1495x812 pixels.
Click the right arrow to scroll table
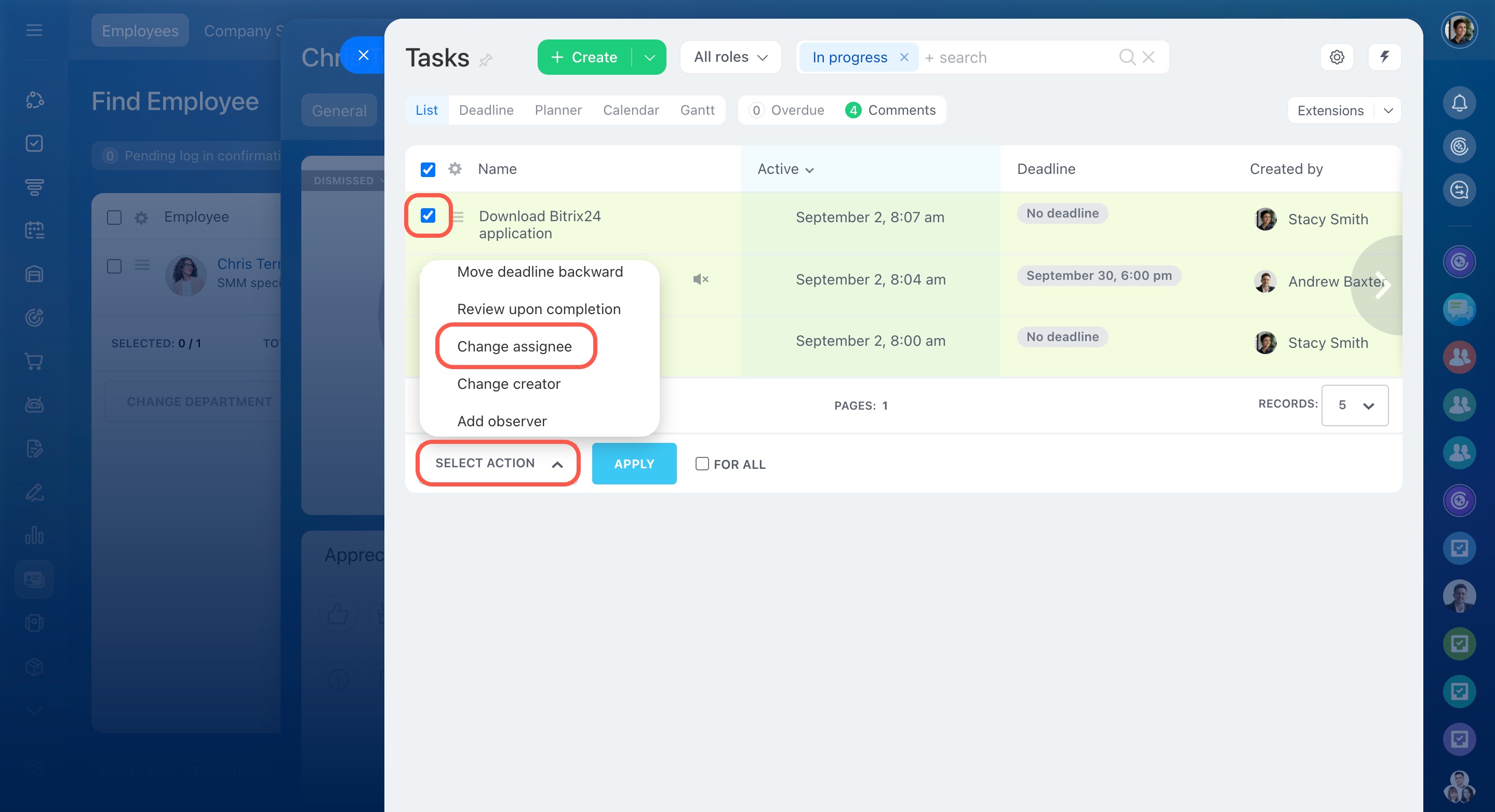pyautogui.click(x=1382, y=286)
